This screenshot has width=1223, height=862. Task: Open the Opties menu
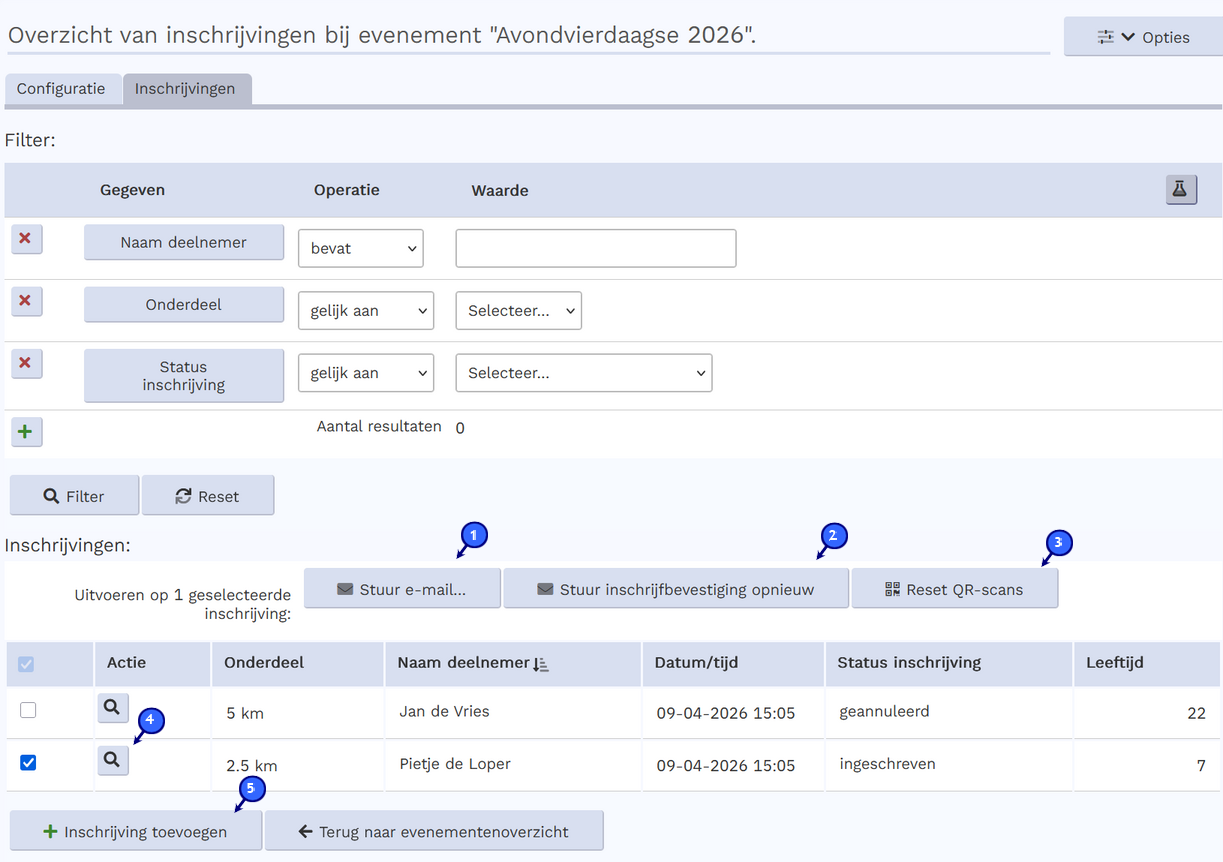(1142, 37)
